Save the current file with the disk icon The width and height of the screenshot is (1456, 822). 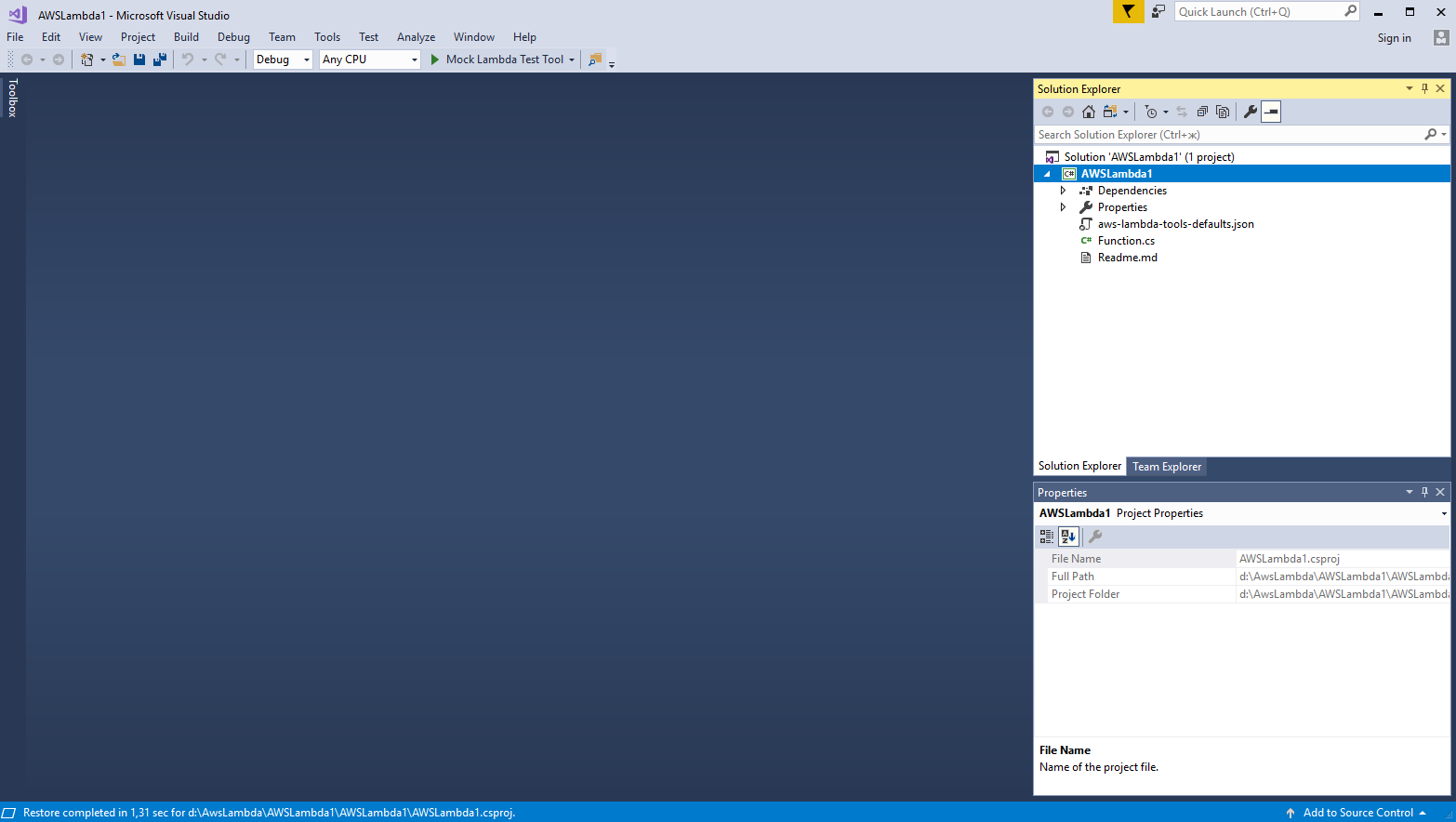139,60
